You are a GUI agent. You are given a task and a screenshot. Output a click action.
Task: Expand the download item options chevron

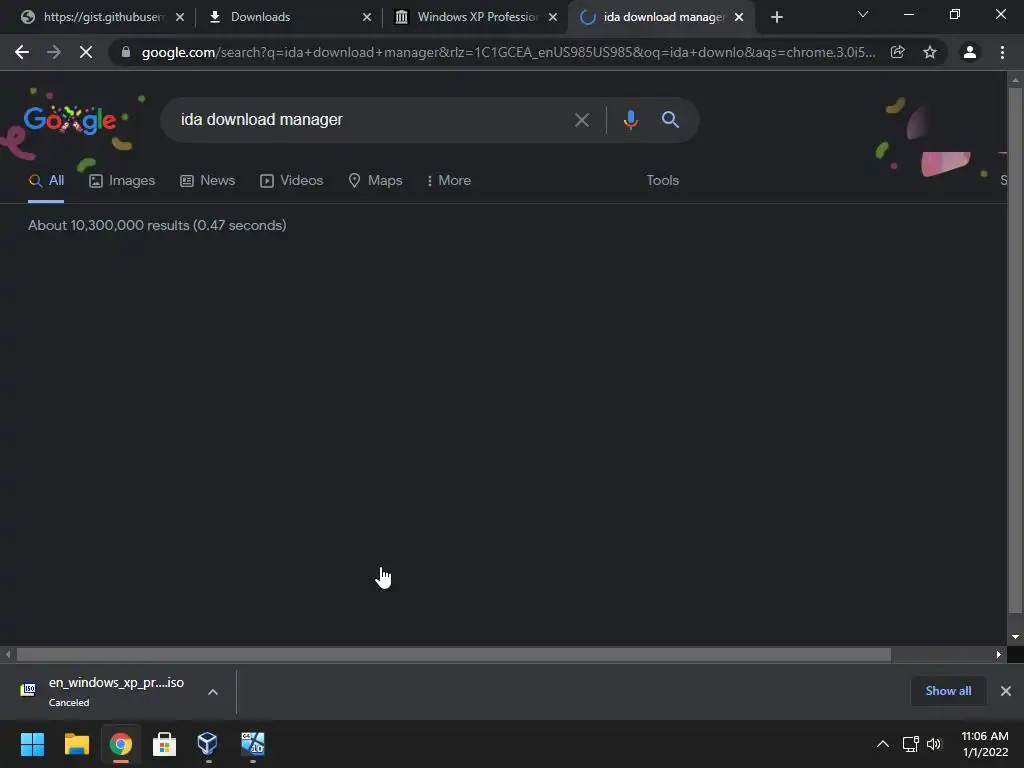tap(213, 692)
